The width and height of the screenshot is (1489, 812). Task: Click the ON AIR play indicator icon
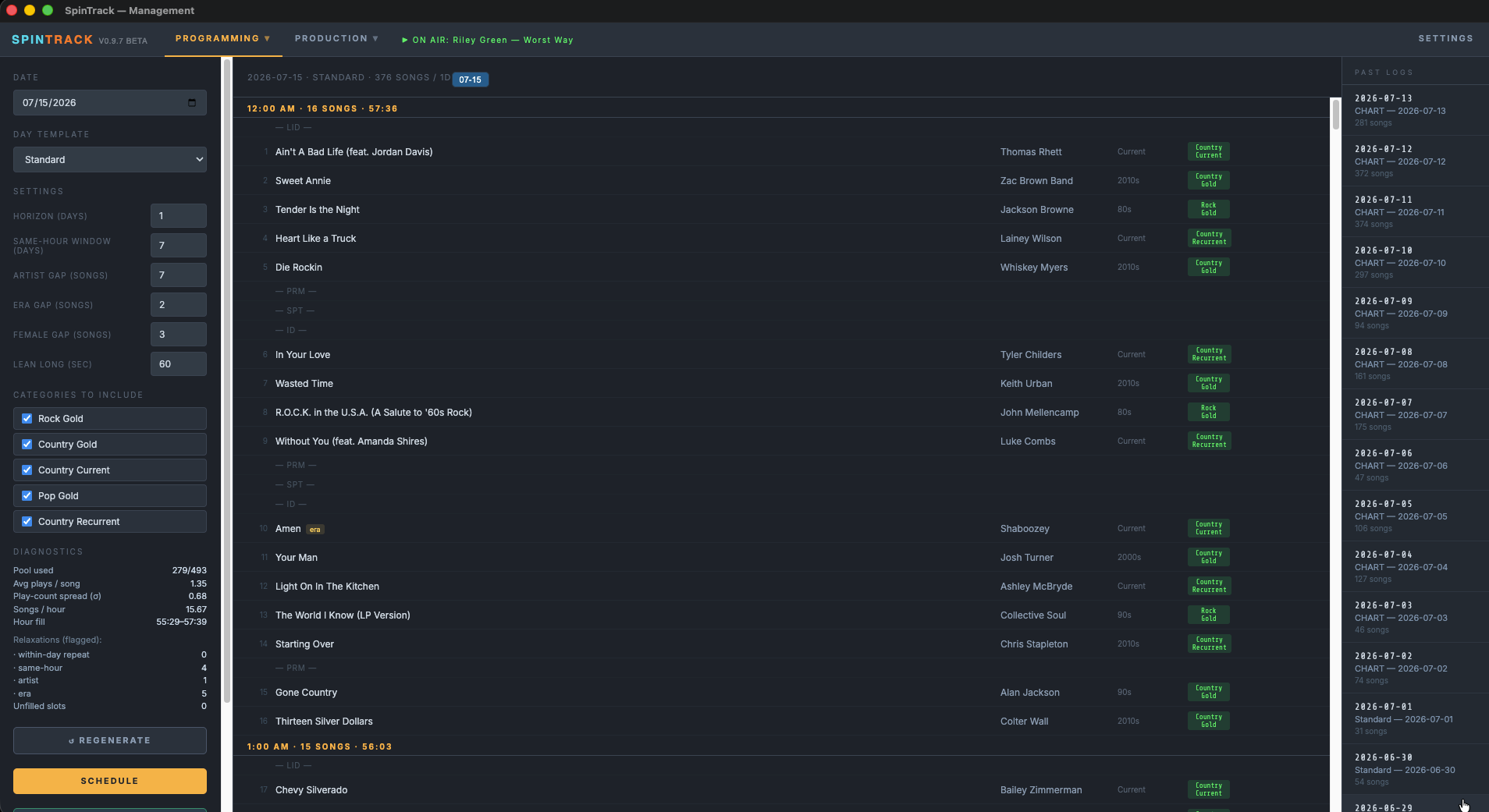click(x=405, y=40)
